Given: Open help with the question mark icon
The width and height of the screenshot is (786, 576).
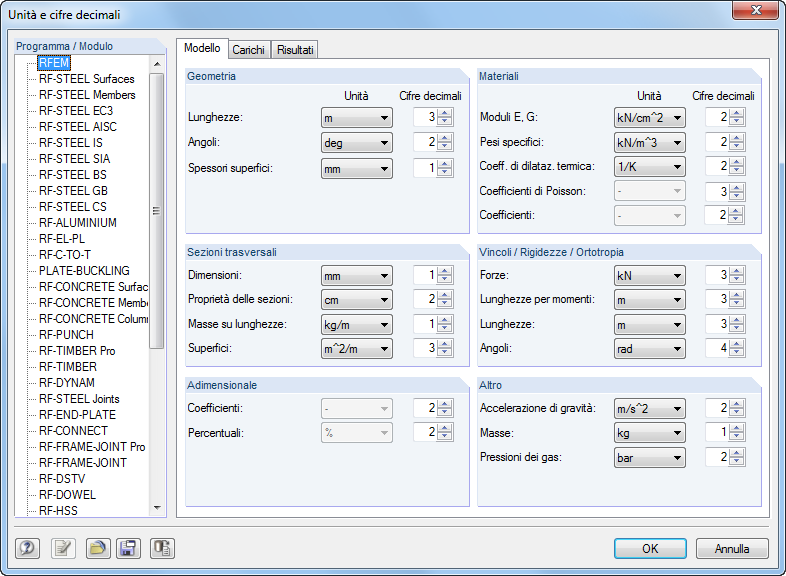Looking at the screenshot, I should pos(27,548).
